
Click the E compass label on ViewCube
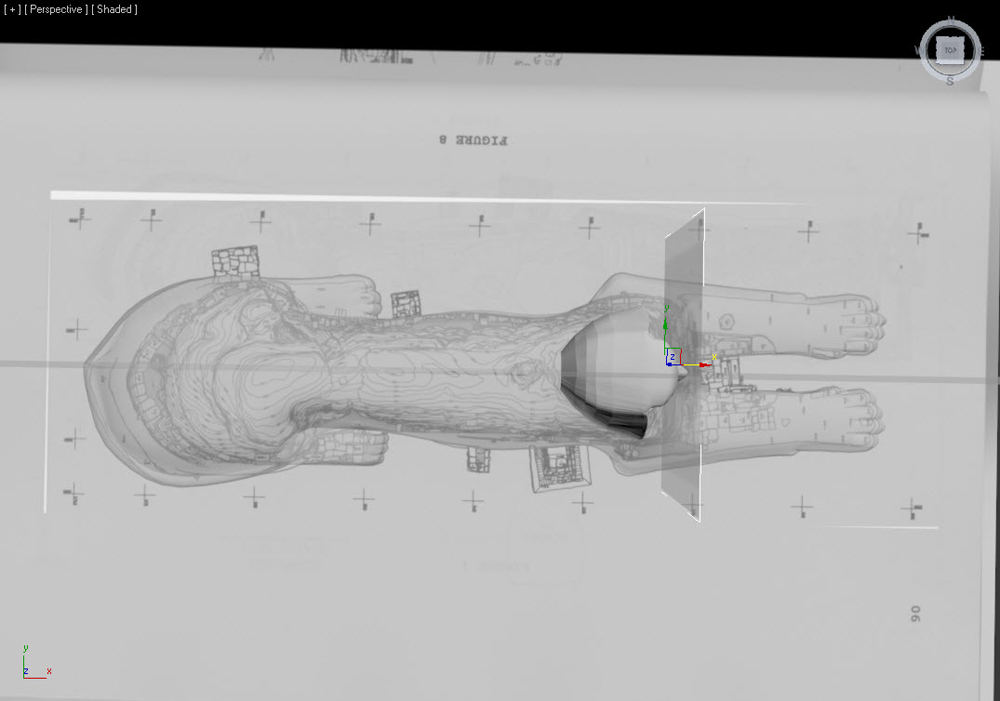click(982, 51)
